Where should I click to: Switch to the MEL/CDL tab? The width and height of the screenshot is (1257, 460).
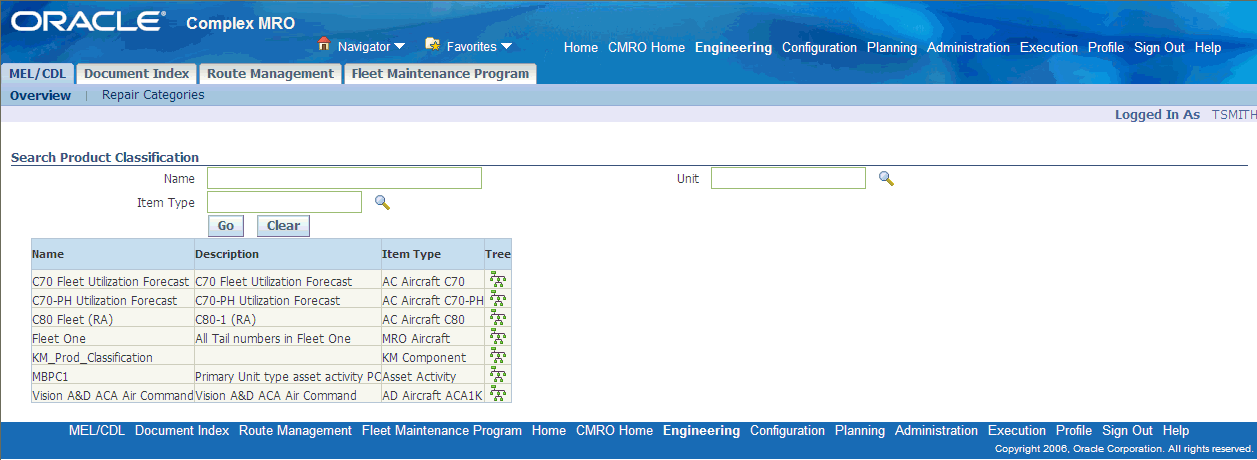[x=37, y=73]
